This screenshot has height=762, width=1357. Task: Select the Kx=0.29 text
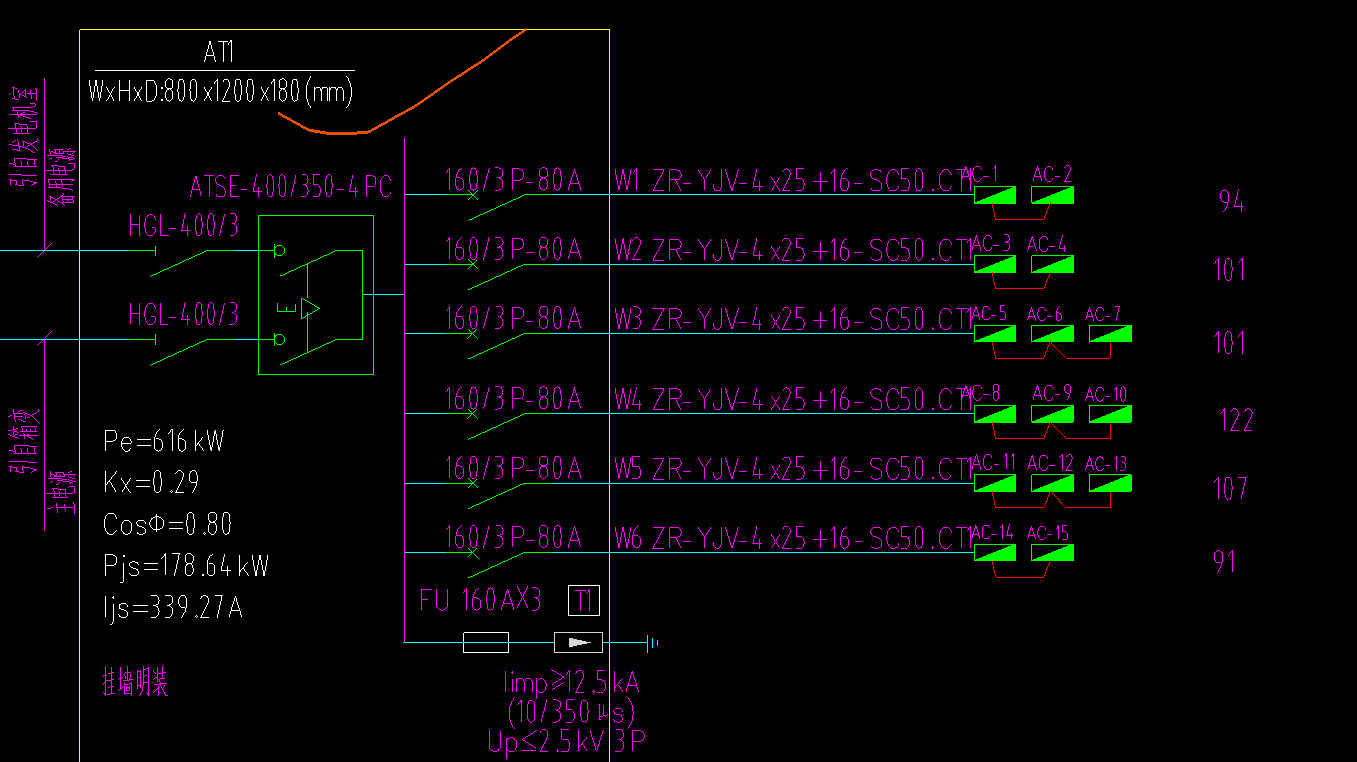[151, 483]
